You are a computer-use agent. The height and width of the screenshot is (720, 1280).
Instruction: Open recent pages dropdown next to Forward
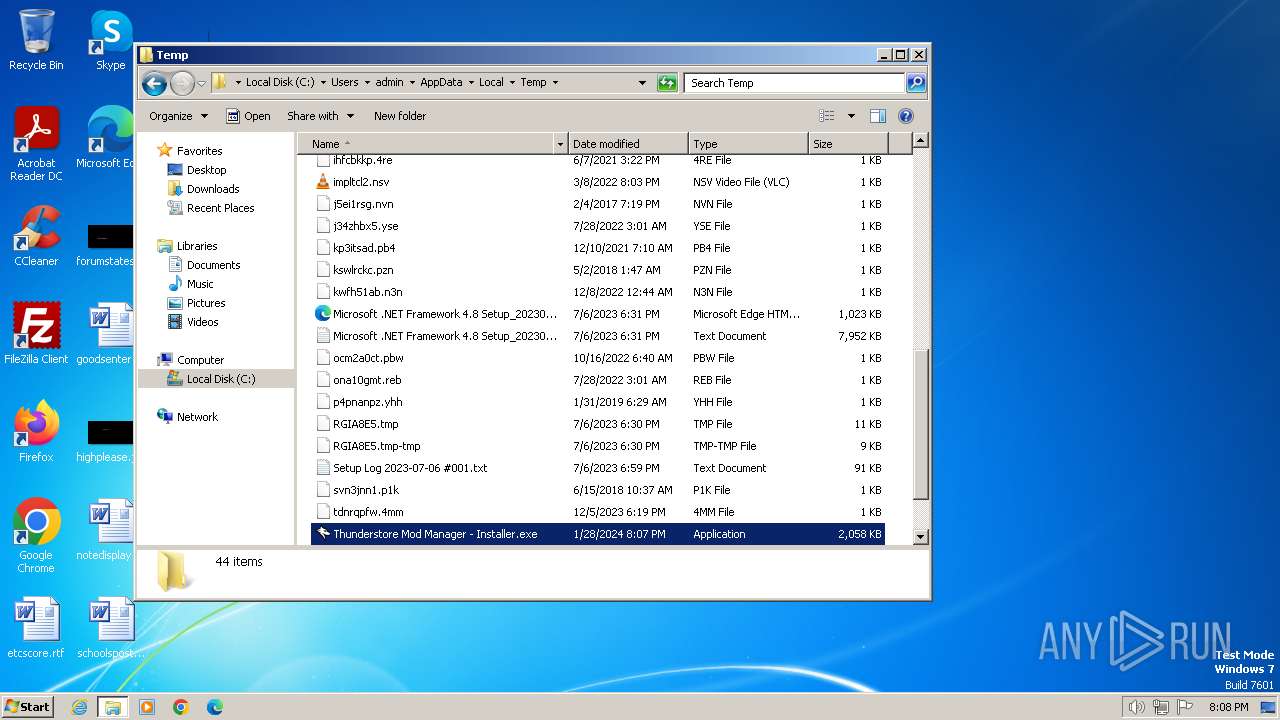click(201, 83)
